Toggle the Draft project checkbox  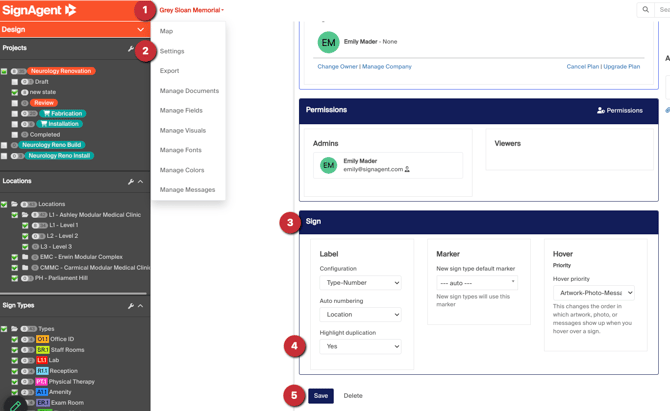click(x=15, y=82)
